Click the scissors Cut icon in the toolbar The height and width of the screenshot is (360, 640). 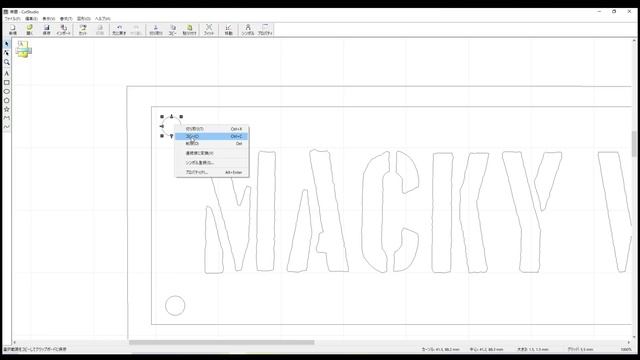click(x=156, y=29)
